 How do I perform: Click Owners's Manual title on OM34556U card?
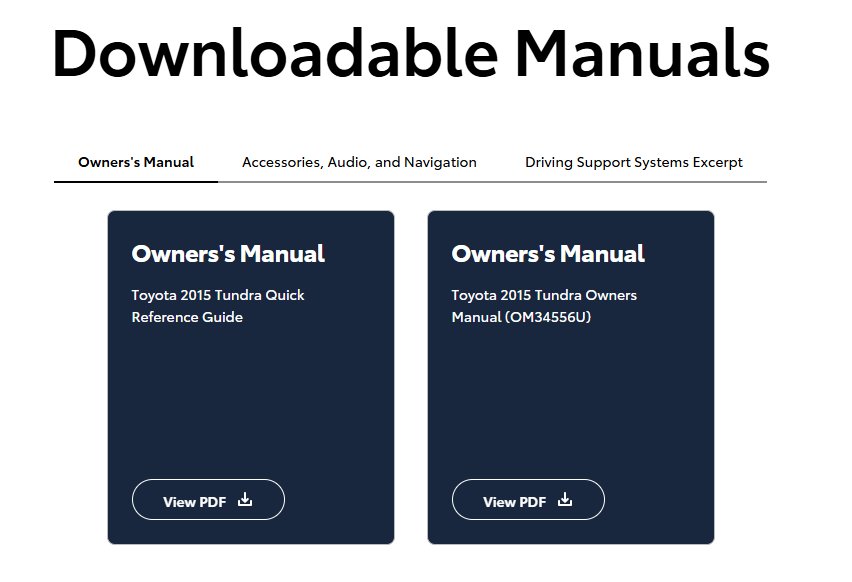point(548,254)
